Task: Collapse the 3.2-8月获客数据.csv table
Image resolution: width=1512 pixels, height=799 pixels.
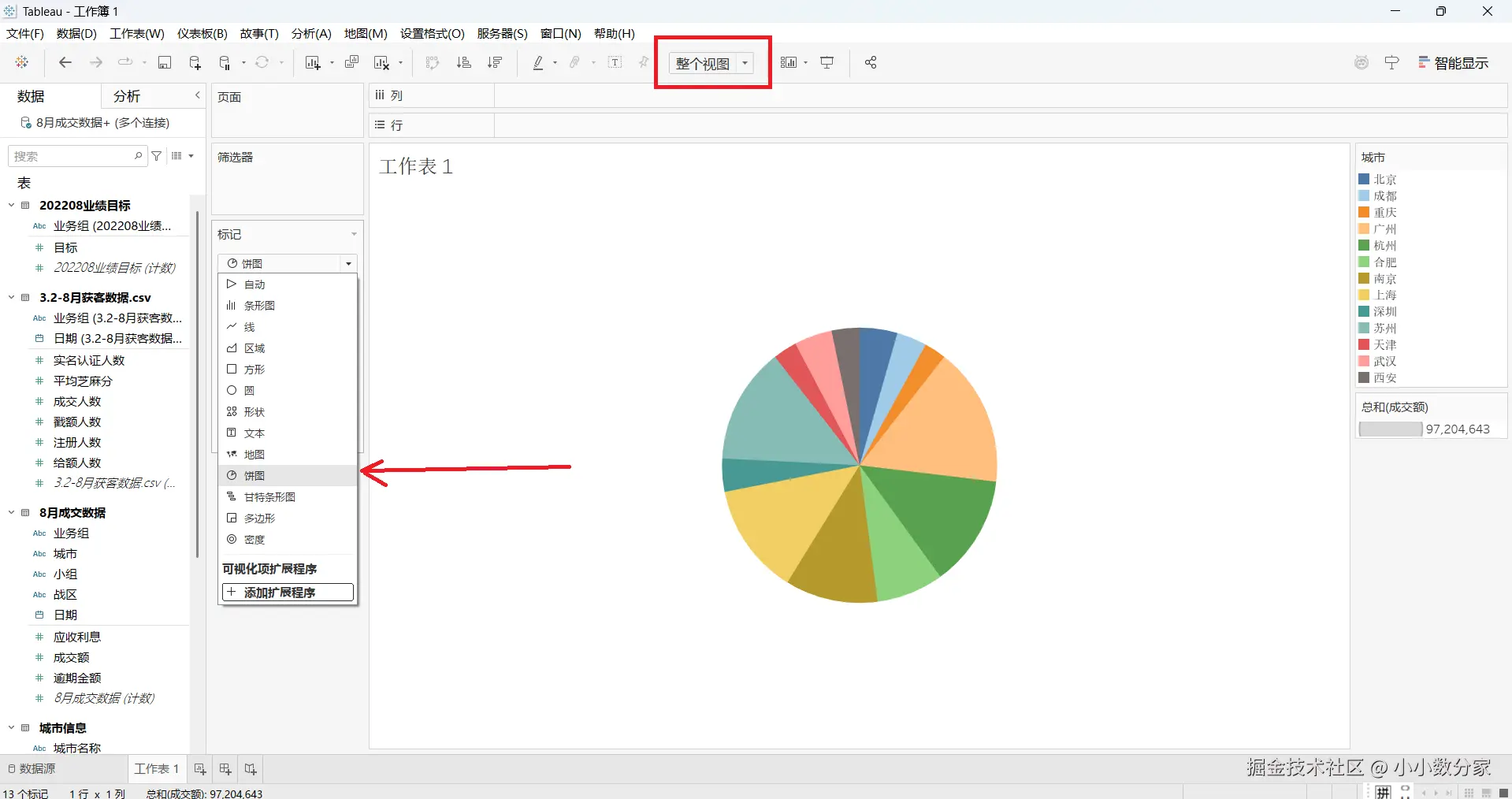Action: pos(12,297)
